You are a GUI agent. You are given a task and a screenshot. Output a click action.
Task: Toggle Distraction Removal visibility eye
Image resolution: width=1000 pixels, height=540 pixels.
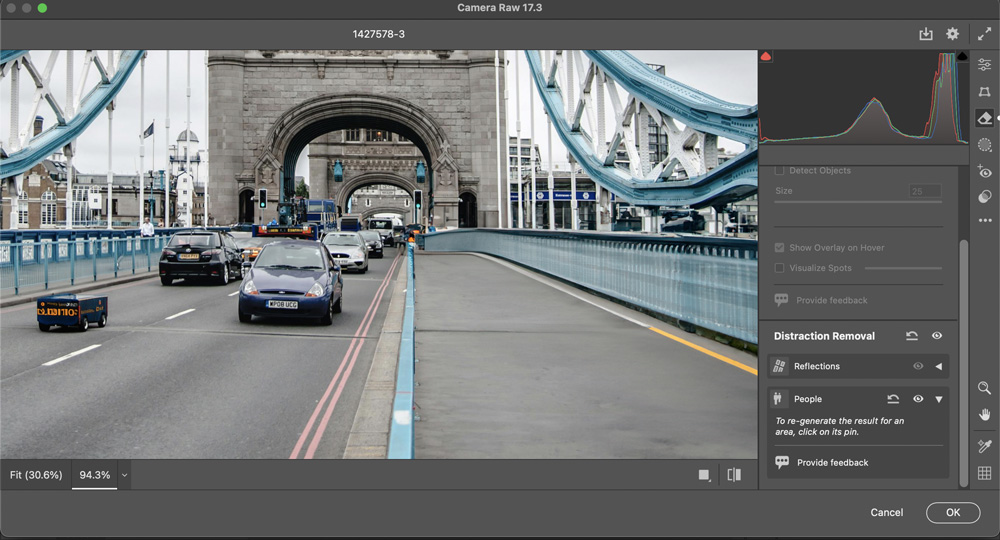coord(937,336)
